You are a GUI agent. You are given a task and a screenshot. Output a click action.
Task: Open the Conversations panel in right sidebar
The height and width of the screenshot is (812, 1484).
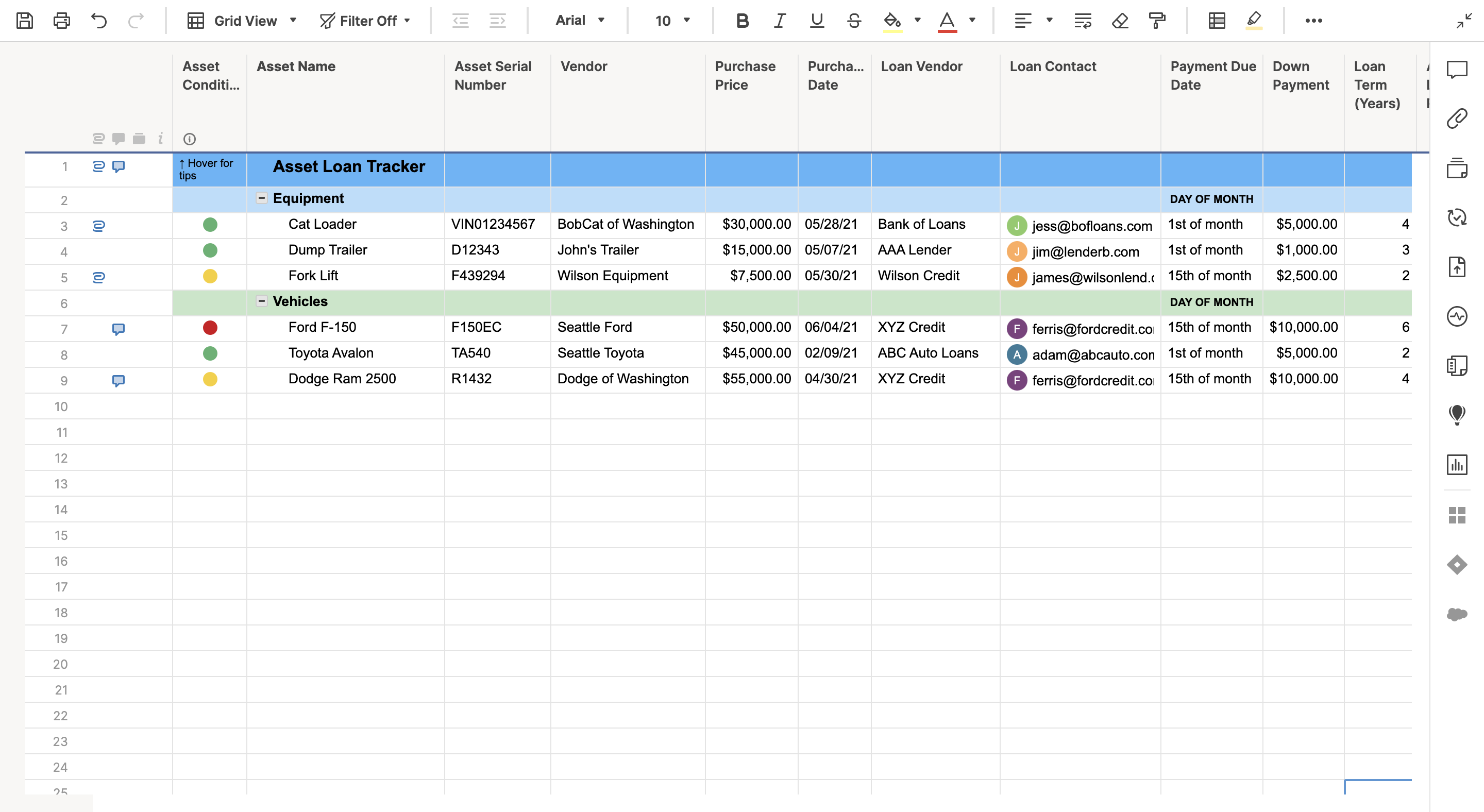1456,70
